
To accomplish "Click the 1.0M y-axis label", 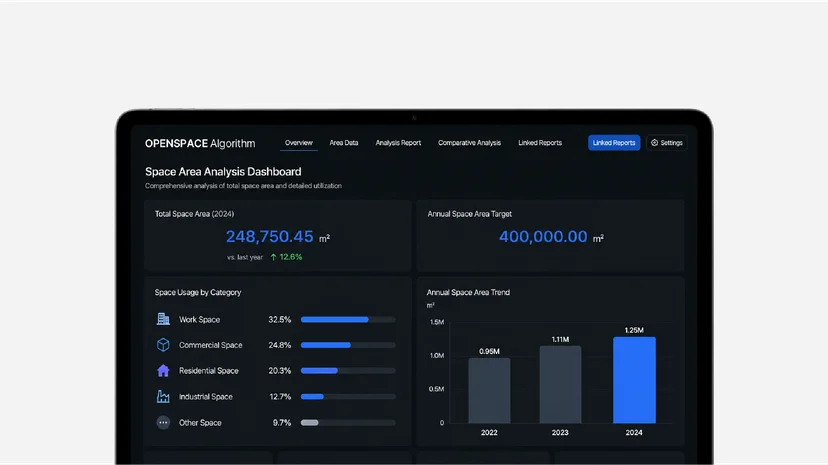I will coord(437,356).
